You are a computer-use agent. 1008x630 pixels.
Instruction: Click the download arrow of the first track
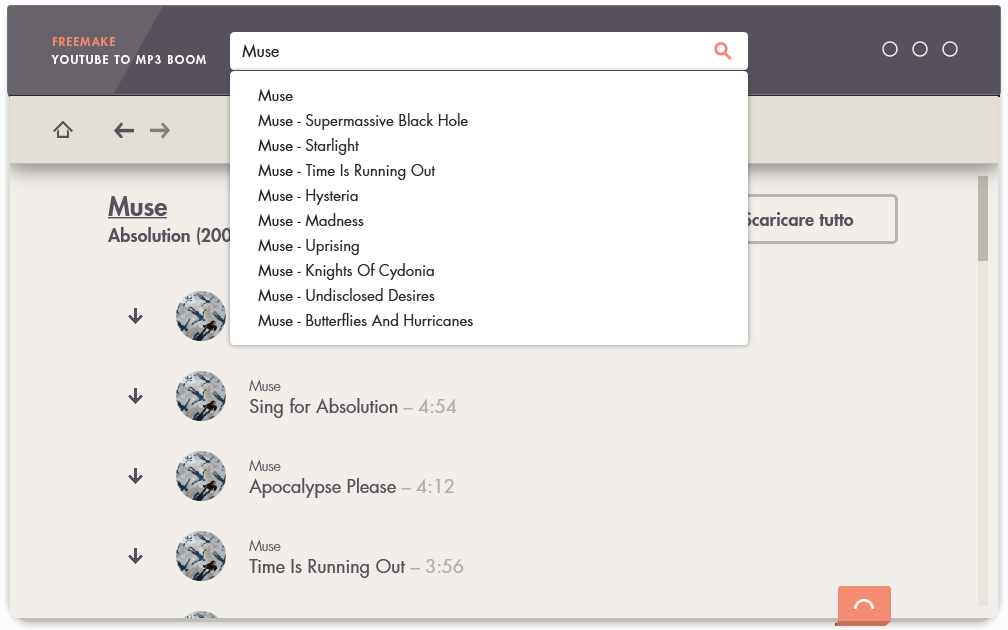coord(135,316)
